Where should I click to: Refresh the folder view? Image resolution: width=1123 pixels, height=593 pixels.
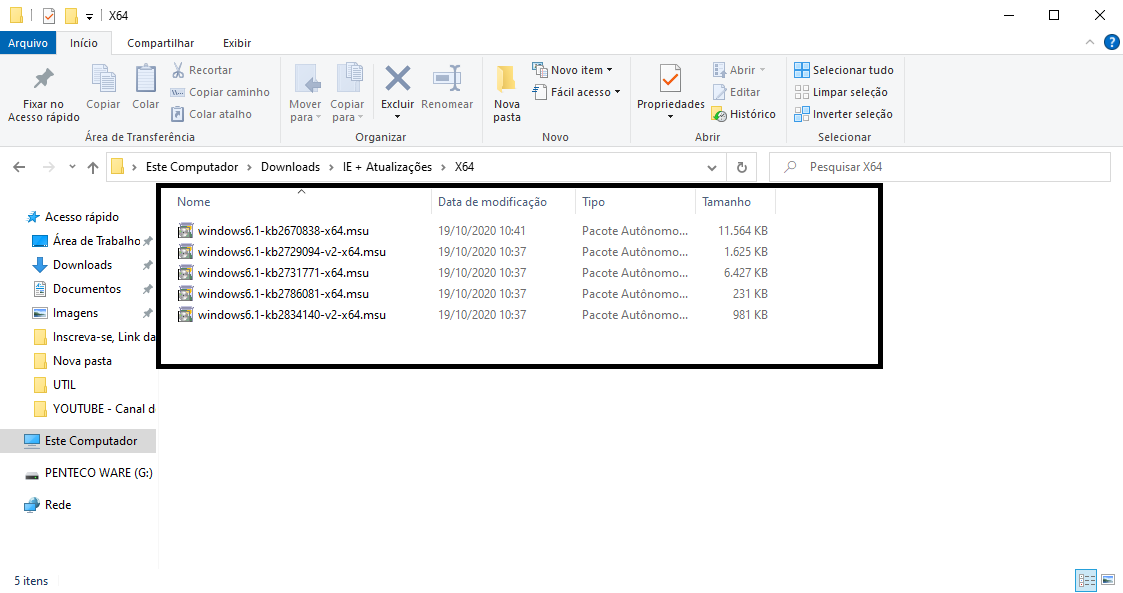pos(742,168)
